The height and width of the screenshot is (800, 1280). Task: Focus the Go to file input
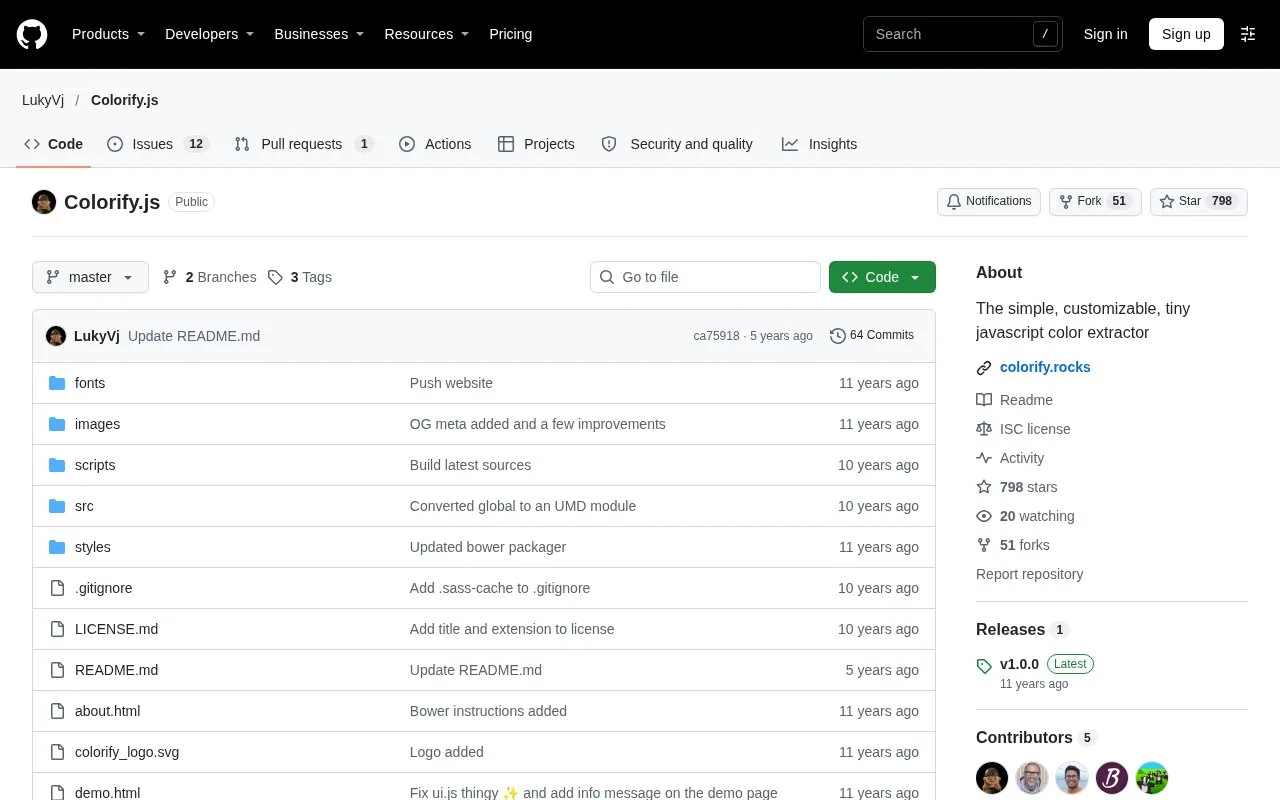[x=705, y=277]
